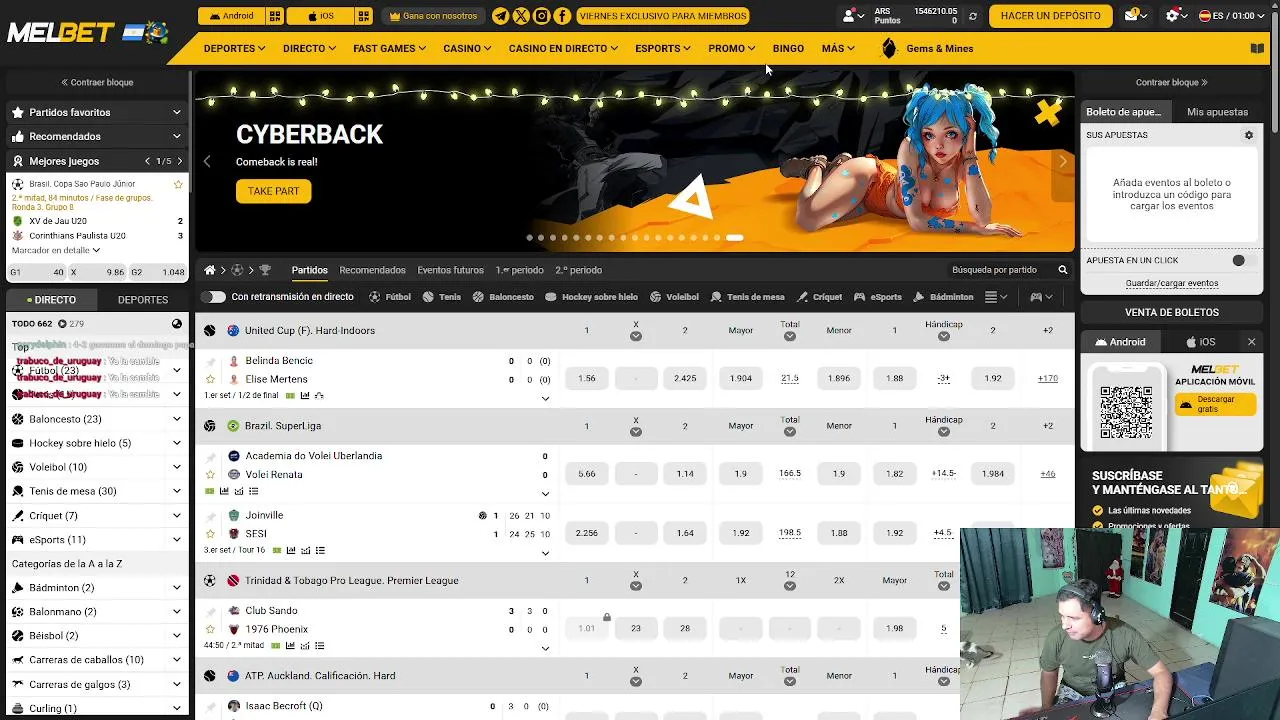The image size is (1280, 720).
Task: Star the Elise Mertens match as favorite
Action: 210,379
